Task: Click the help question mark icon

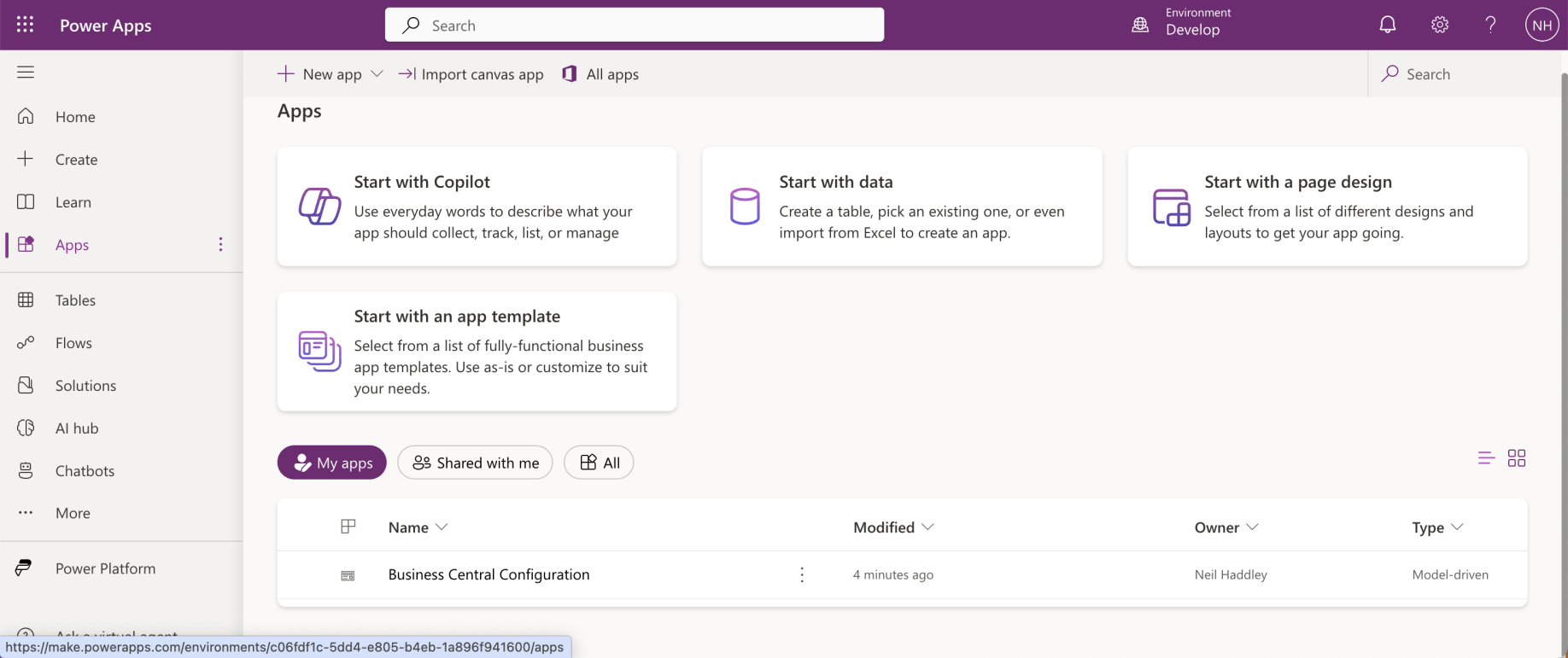Action: pyautogui.click(x=1490, y=25)
